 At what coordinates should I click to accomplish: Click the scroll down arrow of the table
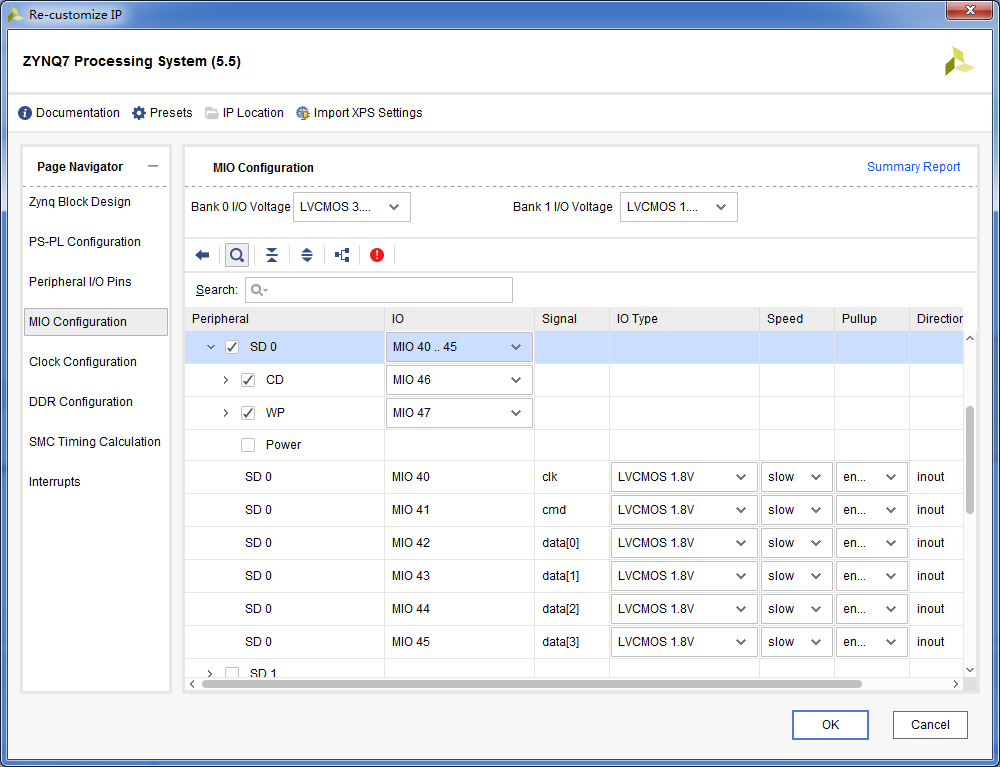click(x=970, y=669)
